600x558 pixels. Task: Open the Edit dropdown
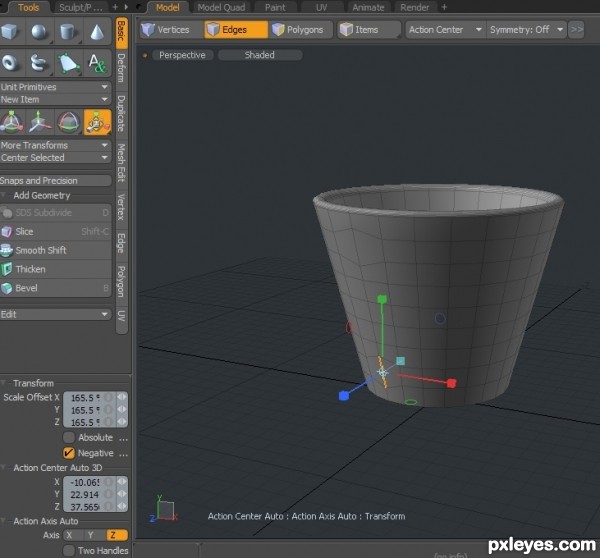tap(55, 315)
